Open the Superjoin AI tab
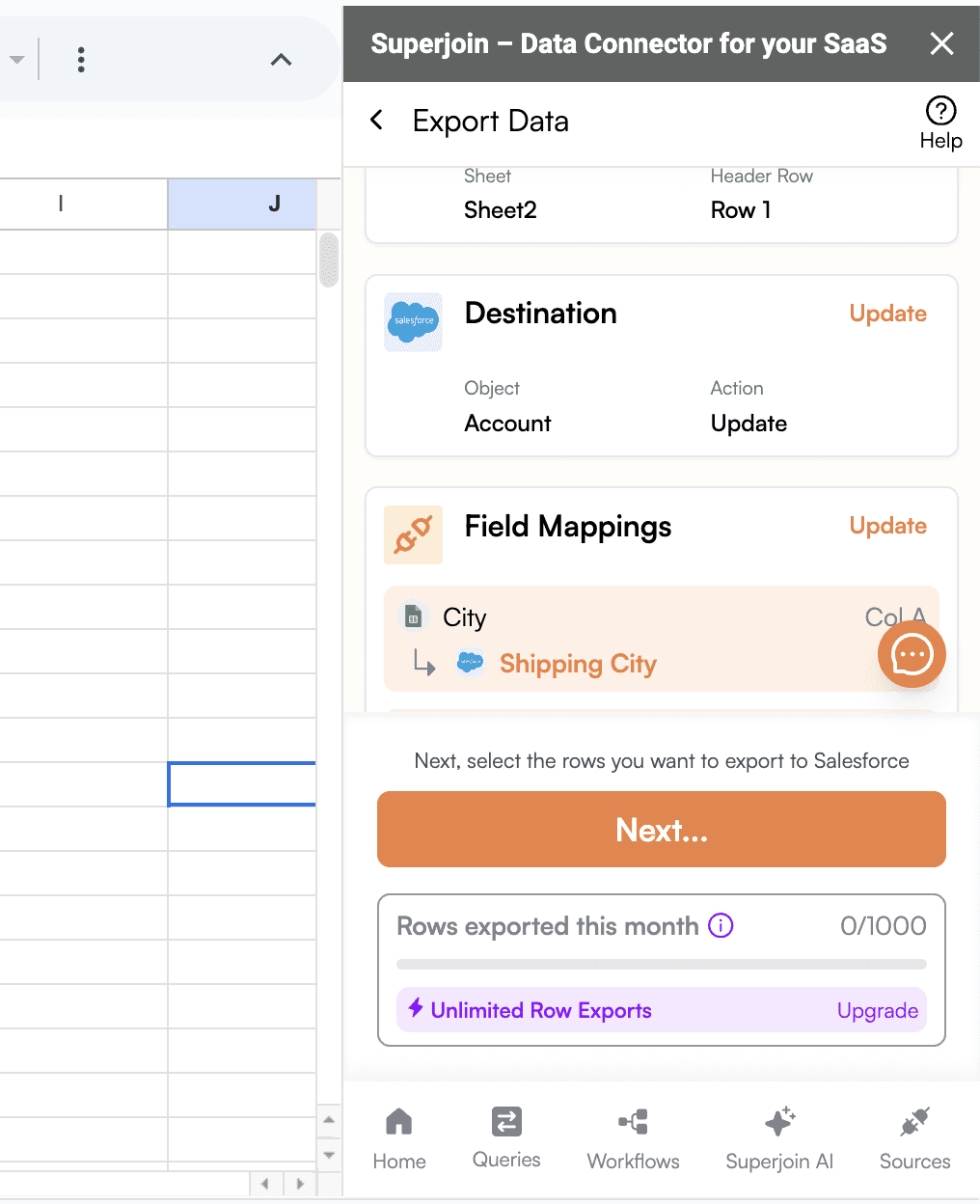Image resolution: width=980 pixels, height=1204 pixels. pos(779,1139)
